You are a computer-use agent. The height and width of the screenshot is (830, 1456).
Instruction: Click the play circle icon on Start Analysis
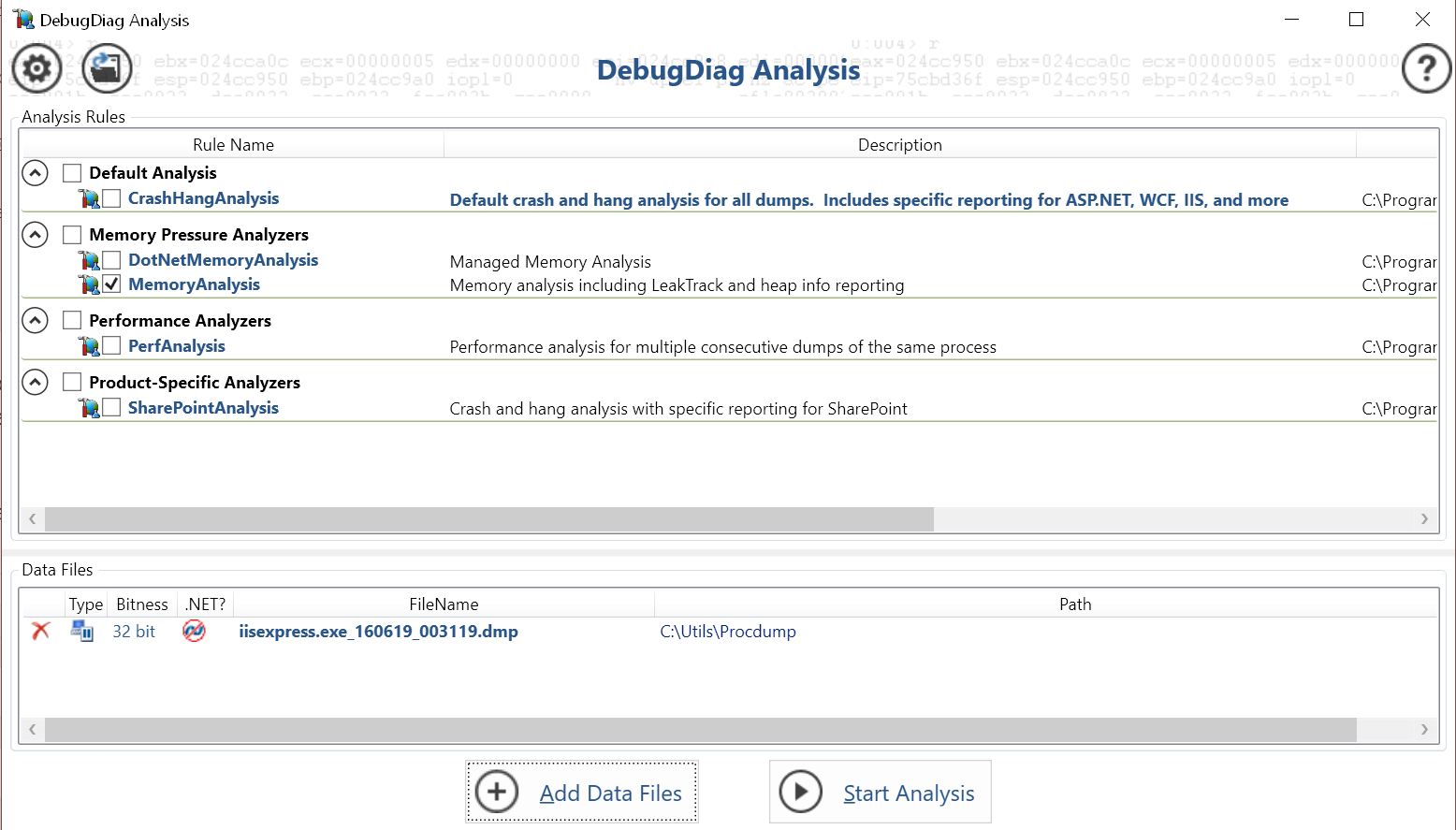tap(801, 792)
